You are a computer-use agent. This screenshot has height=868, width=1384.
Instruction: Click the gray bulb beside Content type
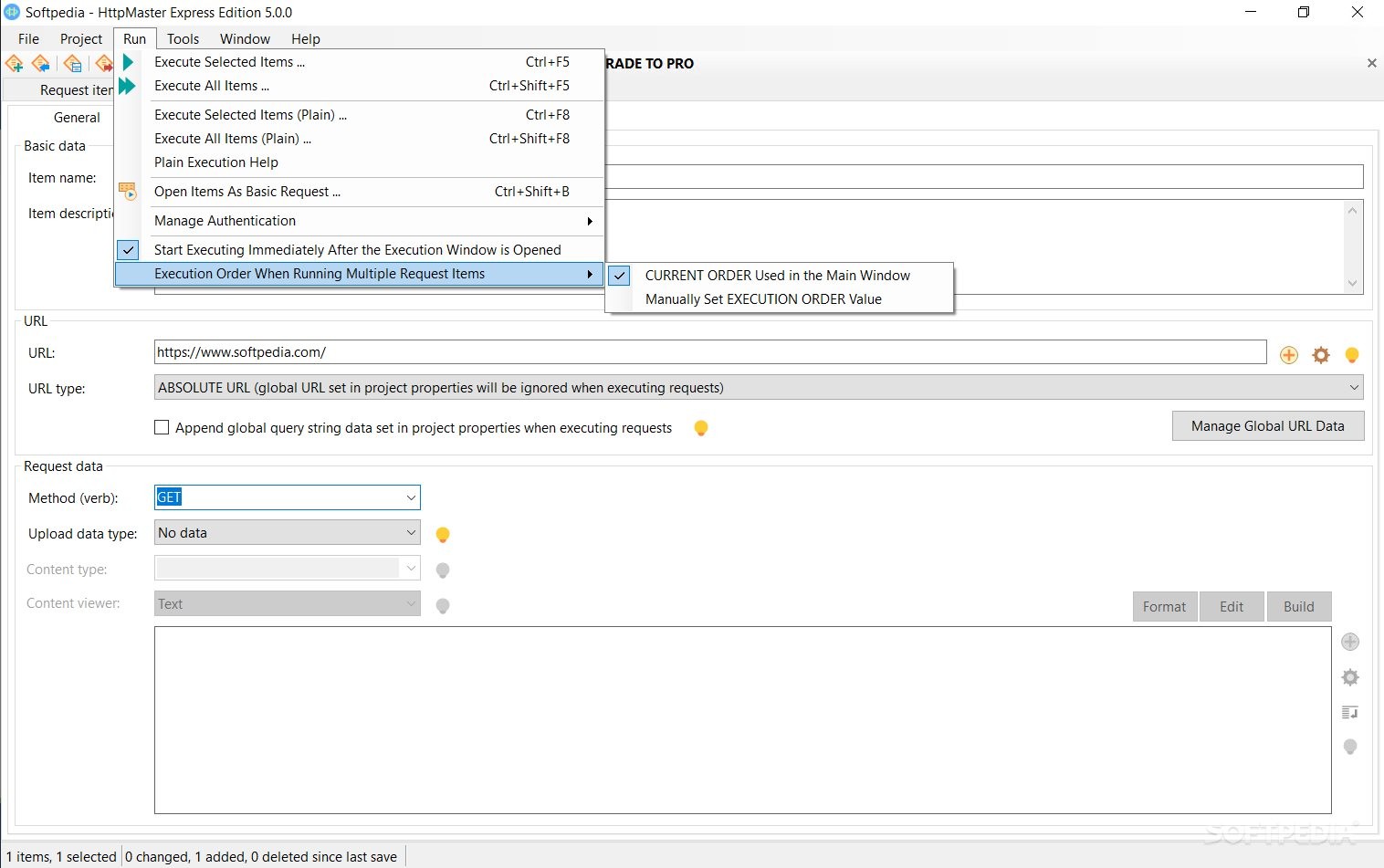[443, 570]
